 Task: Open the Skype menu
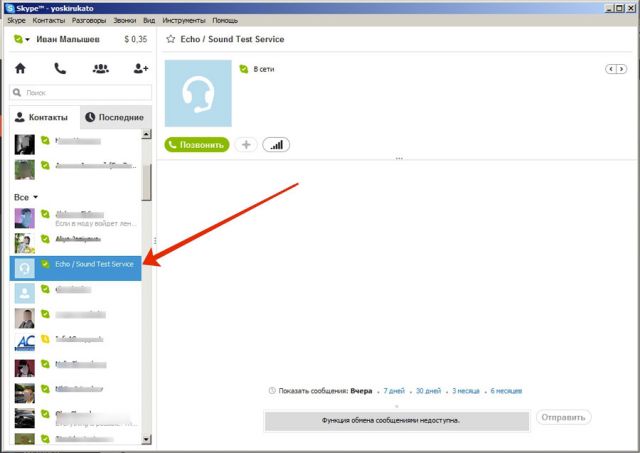(x=16, y=20)
